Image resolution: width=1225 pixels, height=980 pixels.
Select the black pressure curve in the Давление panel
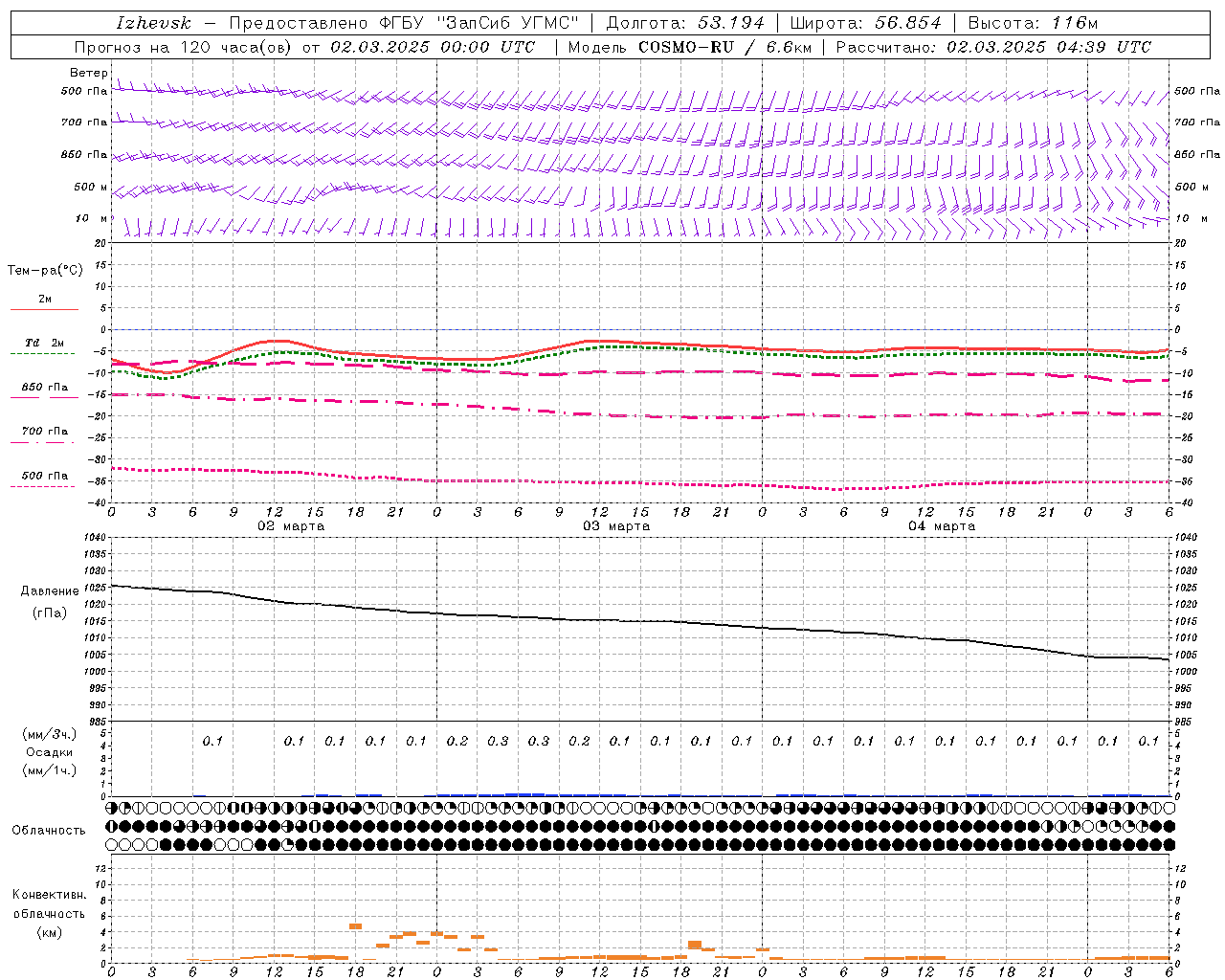point(641,620)
